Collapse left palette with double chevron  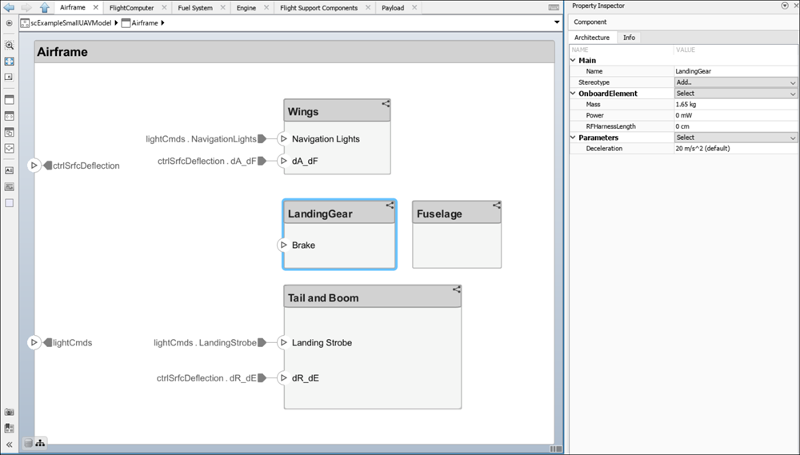tap(9, 444)
